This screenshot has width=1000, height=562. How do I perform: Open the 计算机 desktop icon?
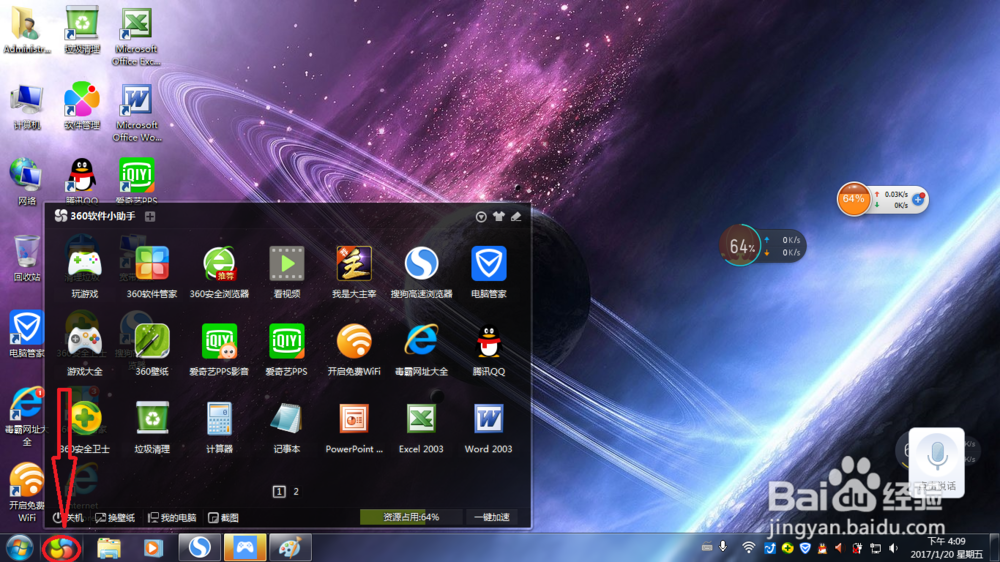26,107
